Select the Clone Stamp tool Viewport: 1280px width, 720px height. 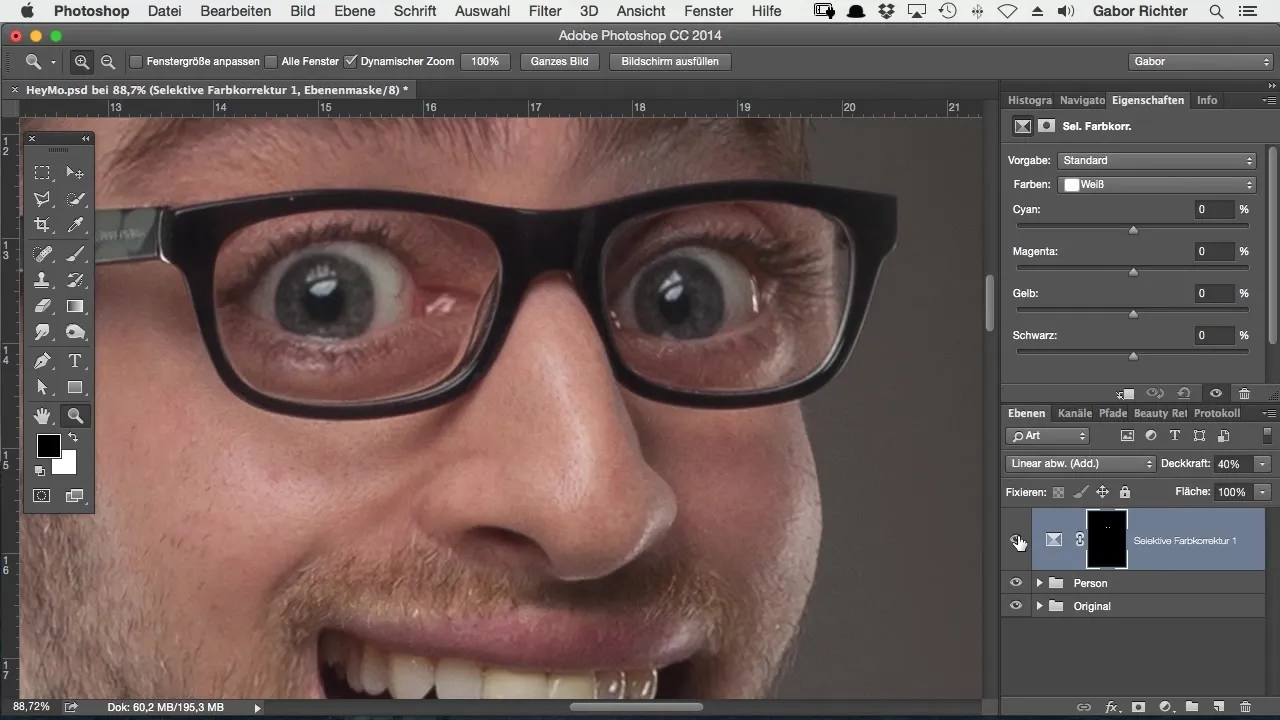coord(43,280)
